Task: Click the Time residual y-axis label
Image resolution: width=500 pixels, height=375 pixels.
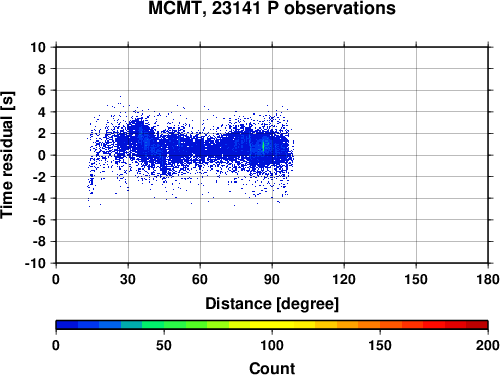Action: click(x=7, y=155)
